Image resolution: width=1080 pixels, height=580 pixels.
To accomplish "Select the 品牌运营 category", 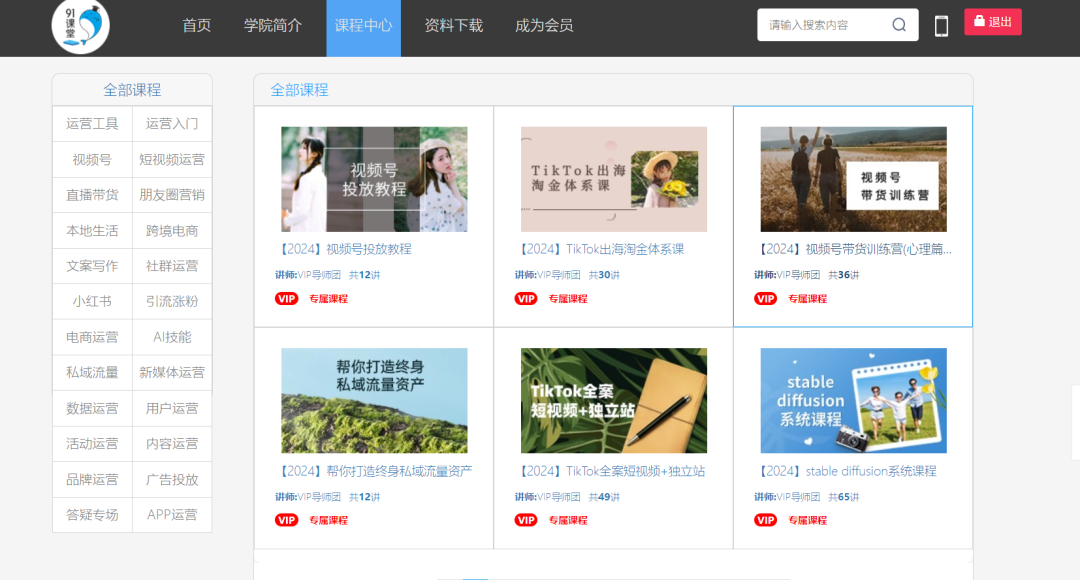I will pos(92,479).
